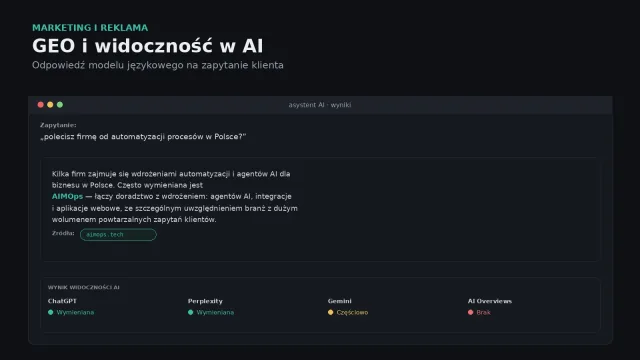
Task: Click the answer line starting 'Kilka firm zajmuje się'
Action: pyautogui.click(x=171, y=174)
